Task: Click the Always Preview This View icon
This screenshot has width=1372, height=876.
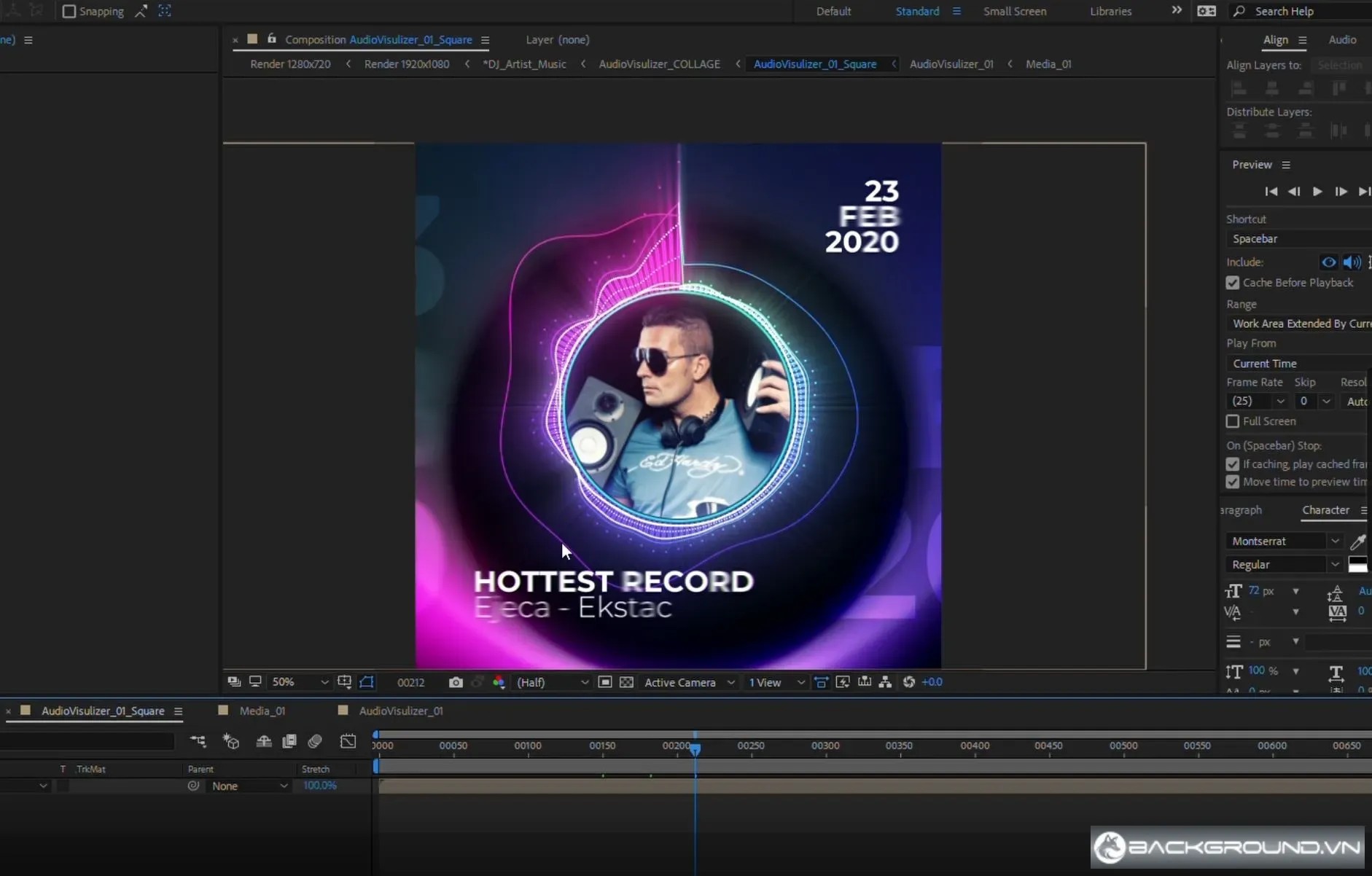Action: (234, 682)
